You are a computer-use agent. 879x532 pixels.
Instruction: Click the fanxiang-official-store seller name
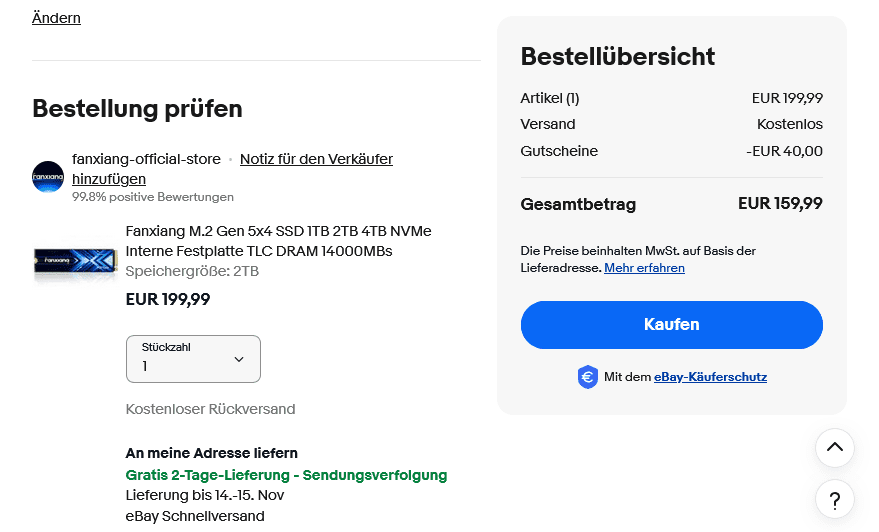146,159
